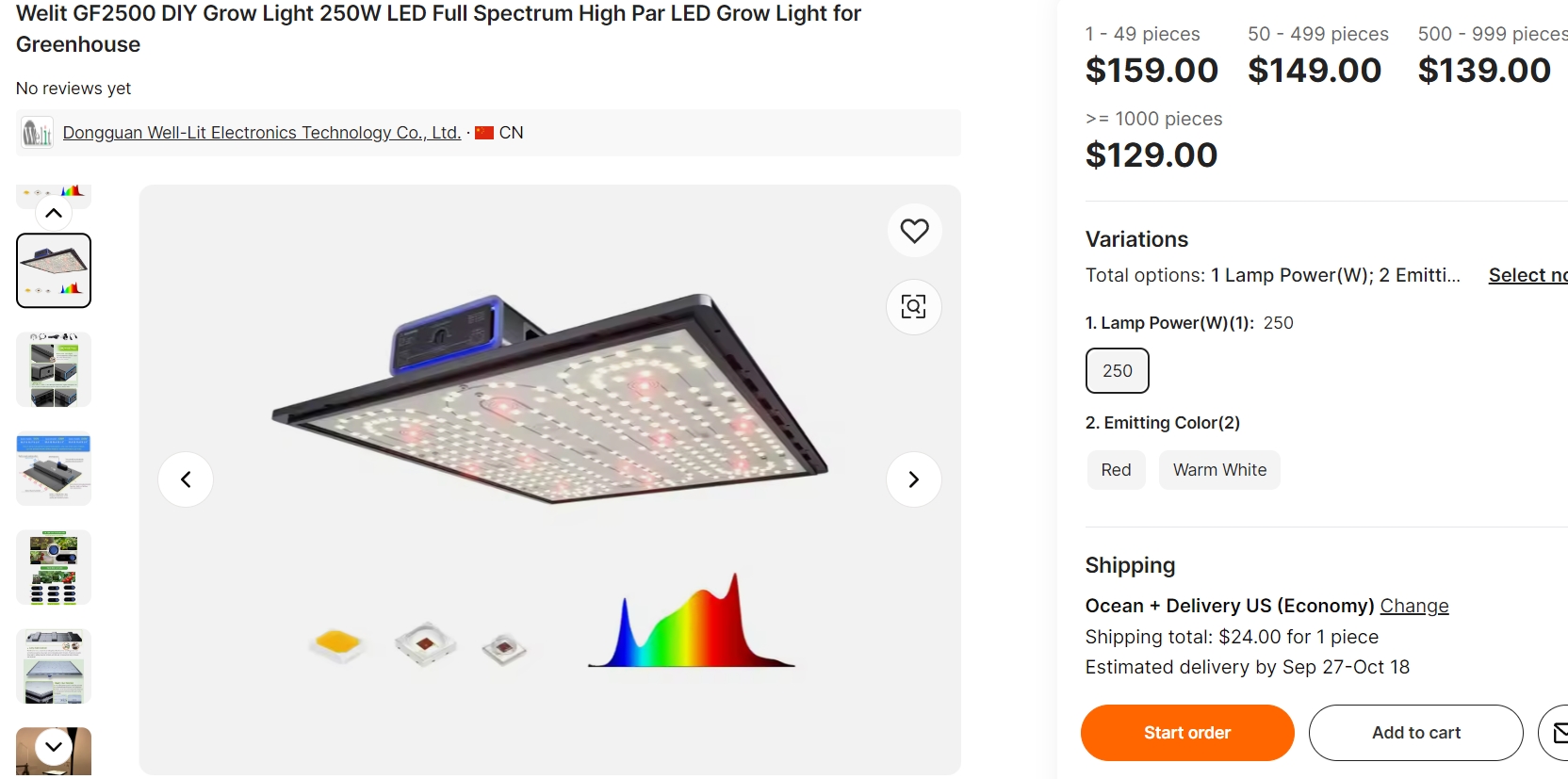The height and width of the screenshot is (779, 1568).
Task: Click the supplier logo icon
Action: (38, 133)
